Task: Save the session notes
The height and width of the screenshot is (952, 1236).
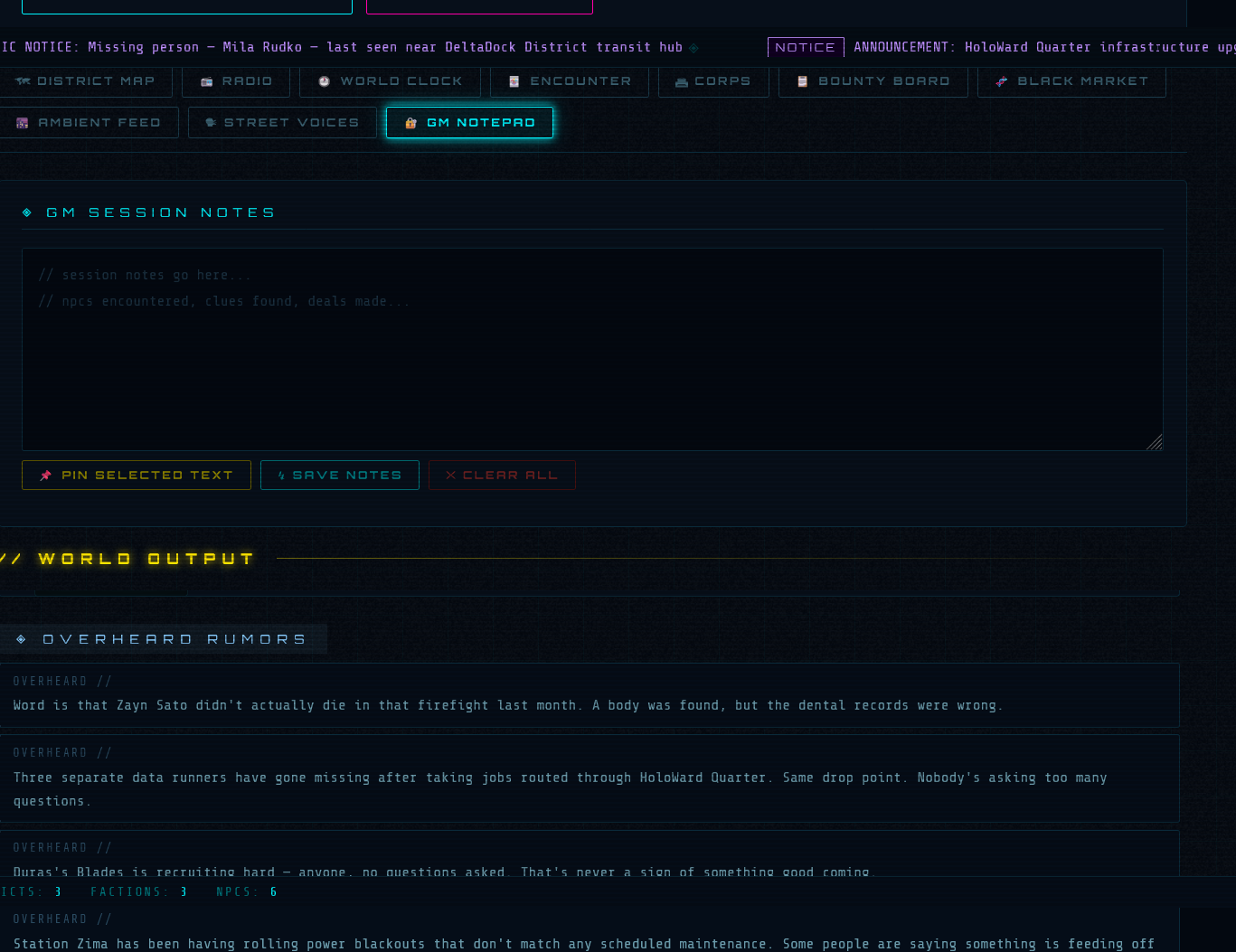Action: pyautogui.click(x=340, y=476)
